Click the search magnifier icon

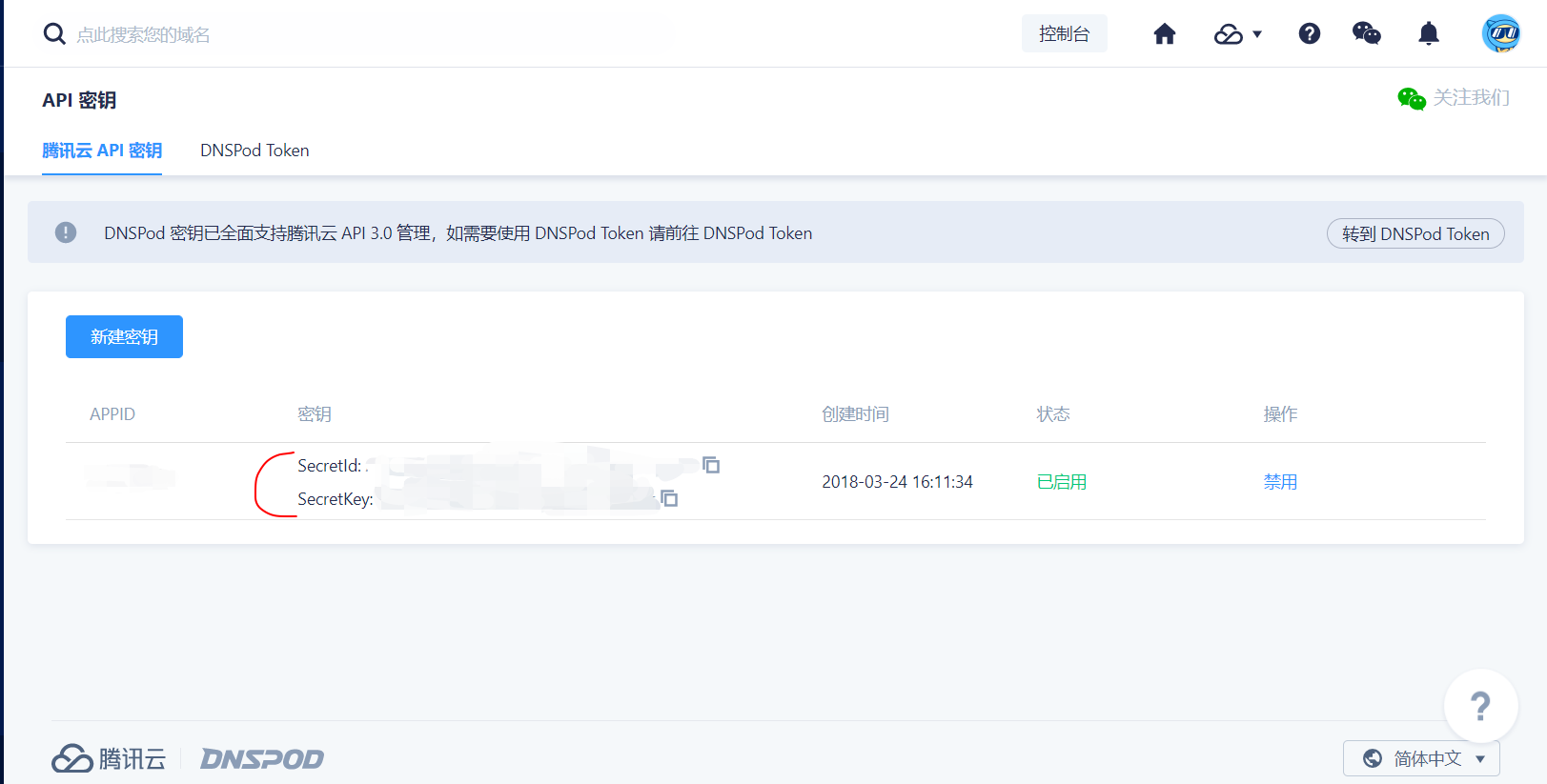point(54,34)
